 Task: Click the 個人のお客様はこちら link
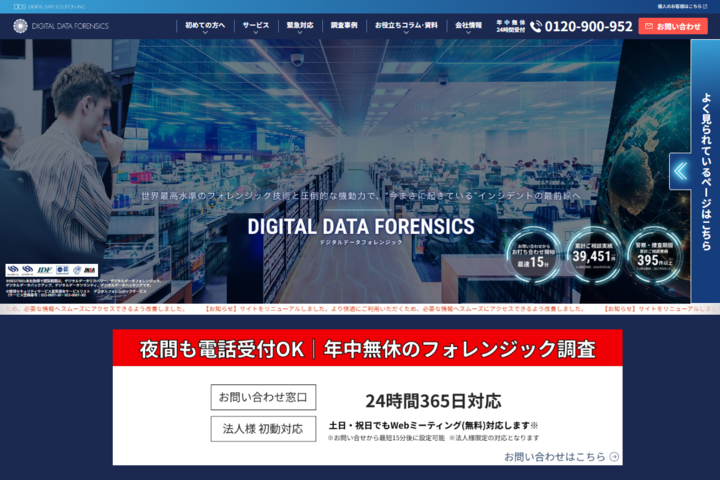(680, 6)
